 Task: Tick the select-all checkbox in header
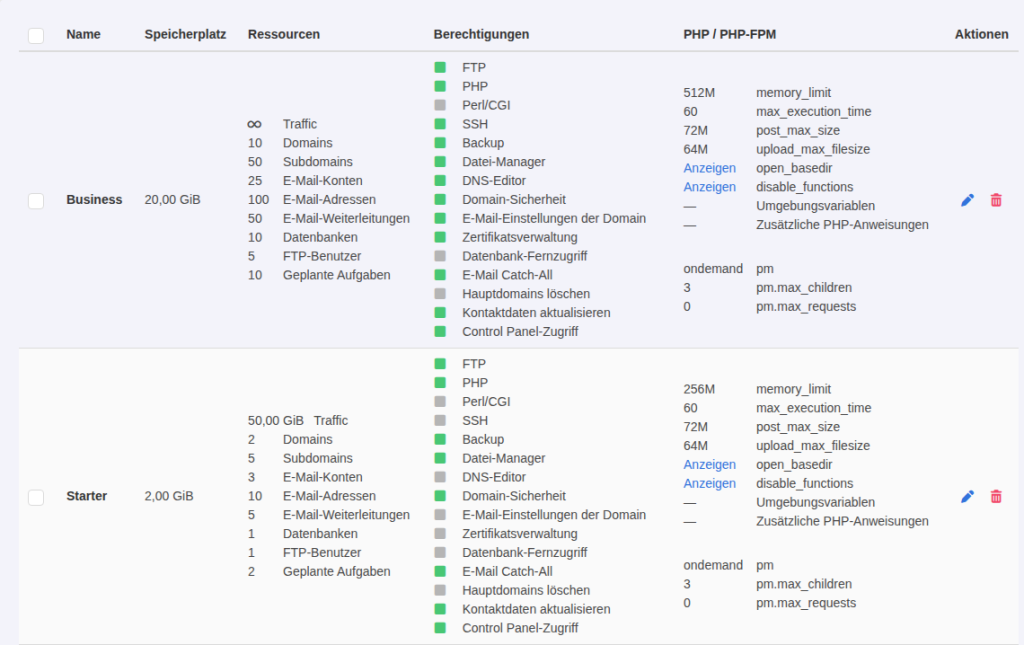[x=36, y=35]
